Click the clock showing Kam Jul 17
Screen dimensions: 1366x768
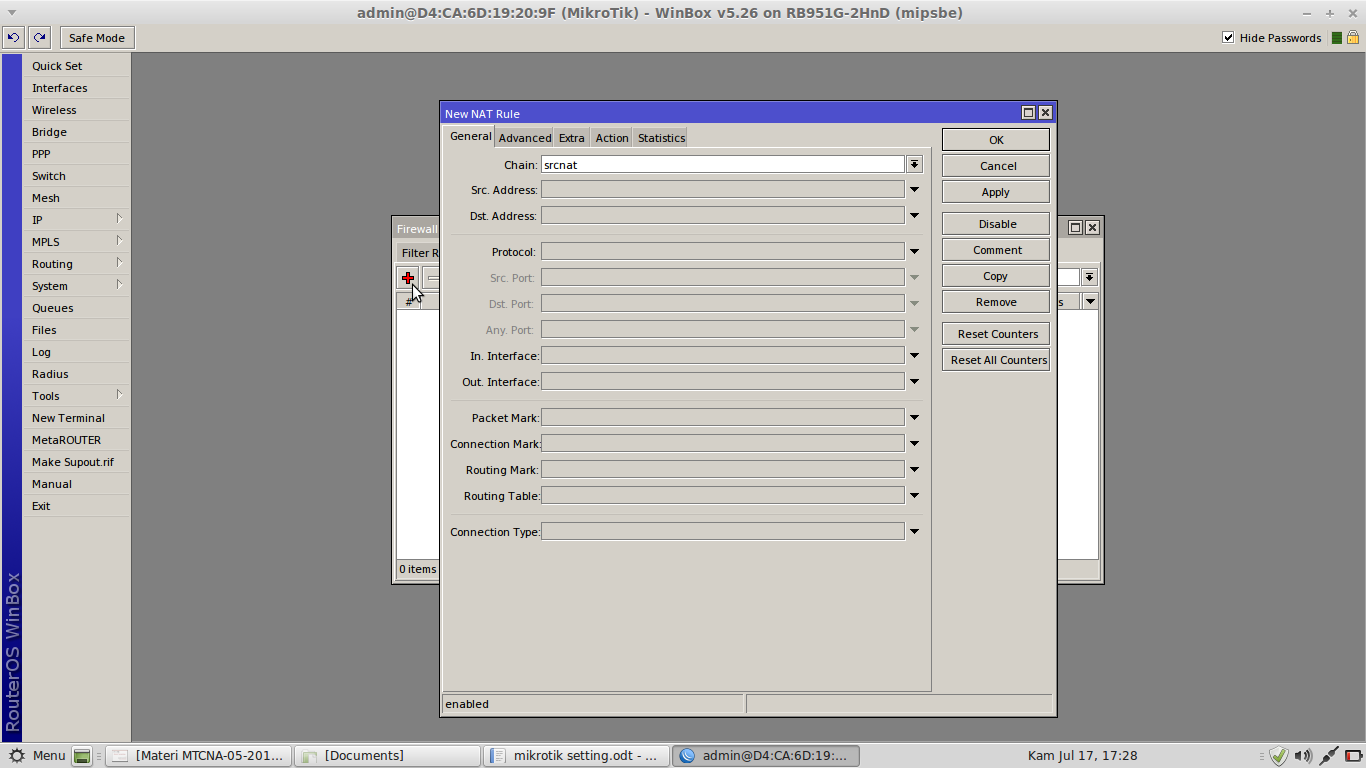click(1082, 756)
